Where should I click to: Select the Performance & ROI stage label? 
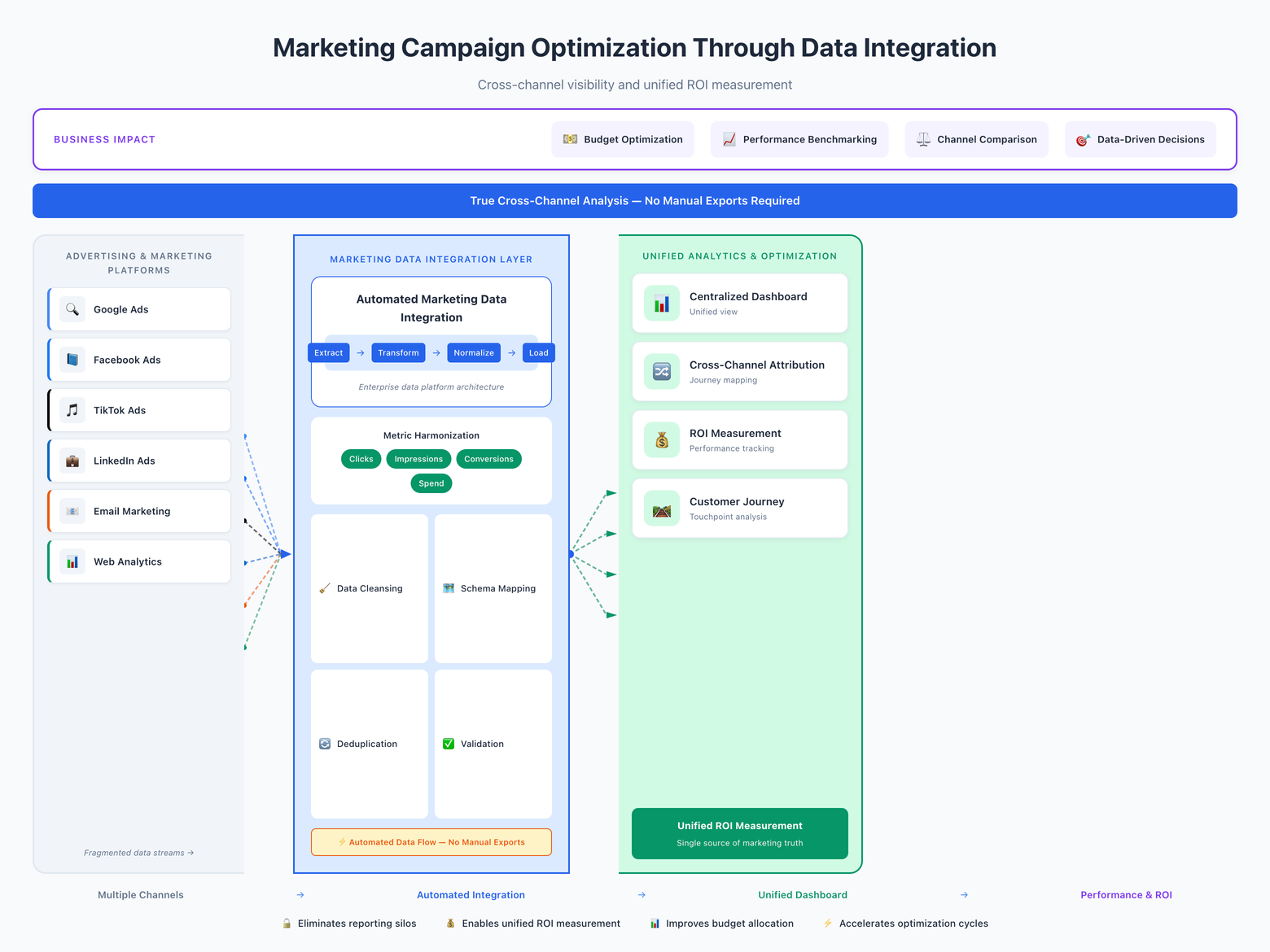(1127, 894)
